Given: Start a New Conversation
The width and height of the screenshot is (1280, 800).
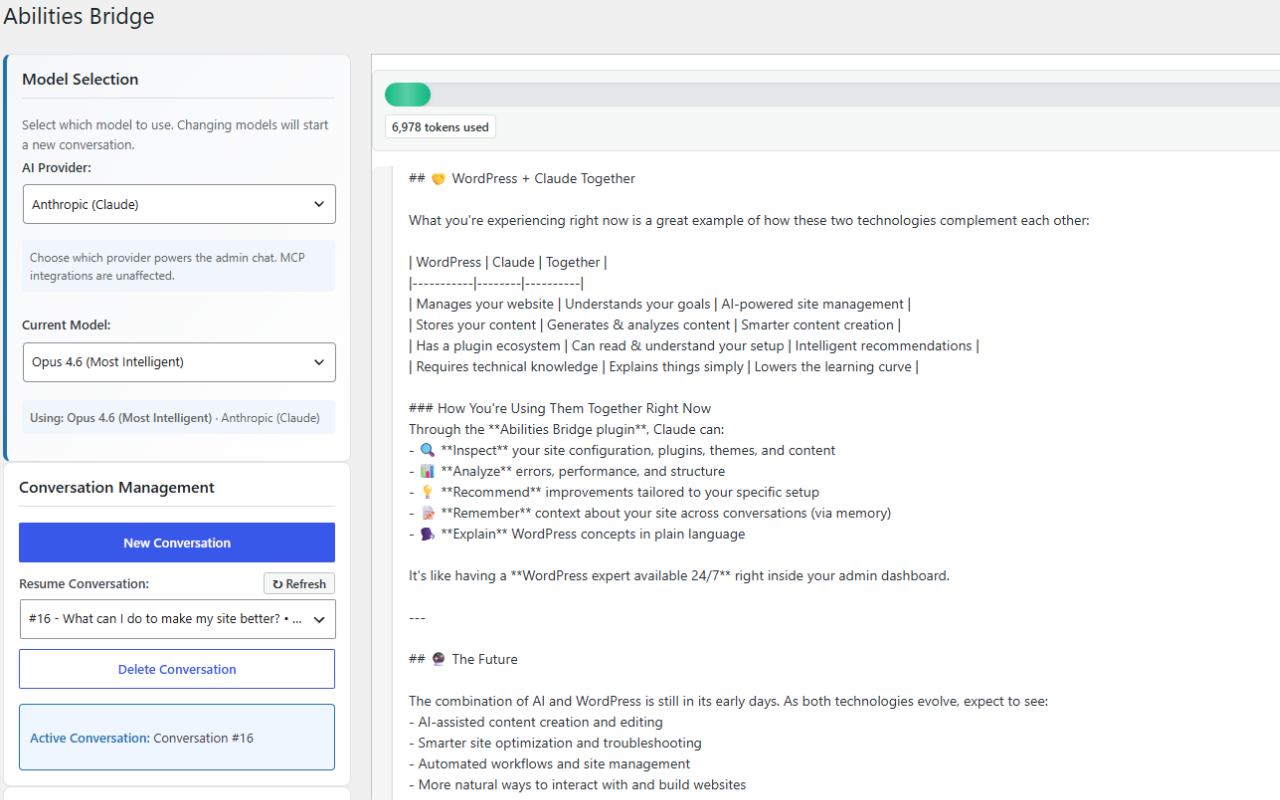Looking at the screenshot, I should [177, 543].
